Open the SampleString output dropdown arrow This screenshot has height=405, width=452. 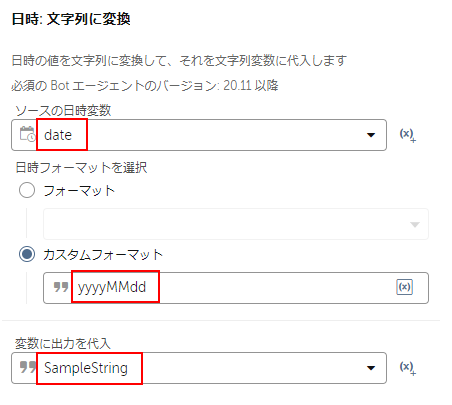coord(371,368)
